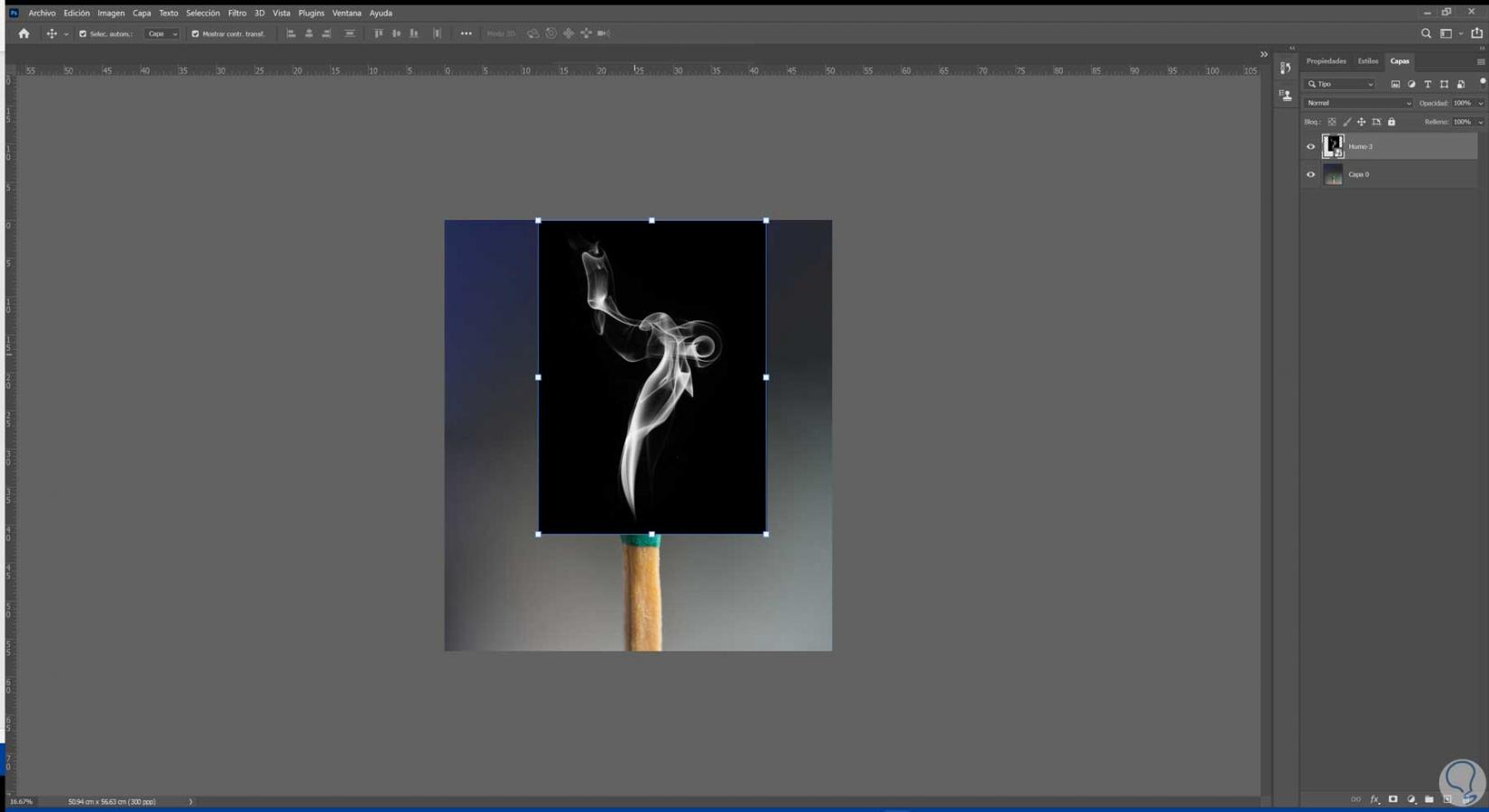Open the Opacidad slider arrow
Screen dimensions: 1489x812
pos(1480,103)
